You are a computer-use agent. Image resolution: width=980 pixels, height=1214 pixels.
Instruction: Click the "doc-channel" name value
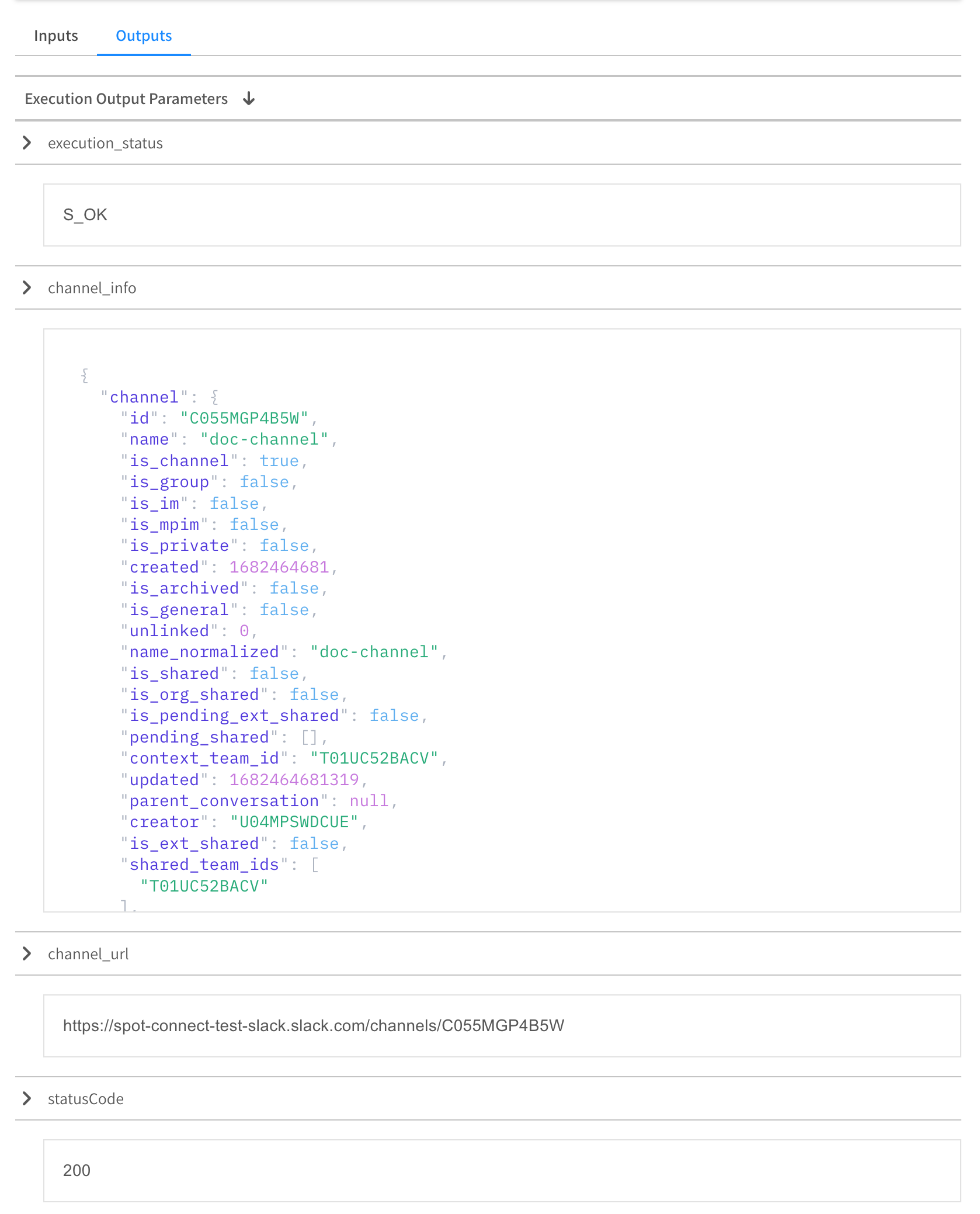click(x=264, y=439)
